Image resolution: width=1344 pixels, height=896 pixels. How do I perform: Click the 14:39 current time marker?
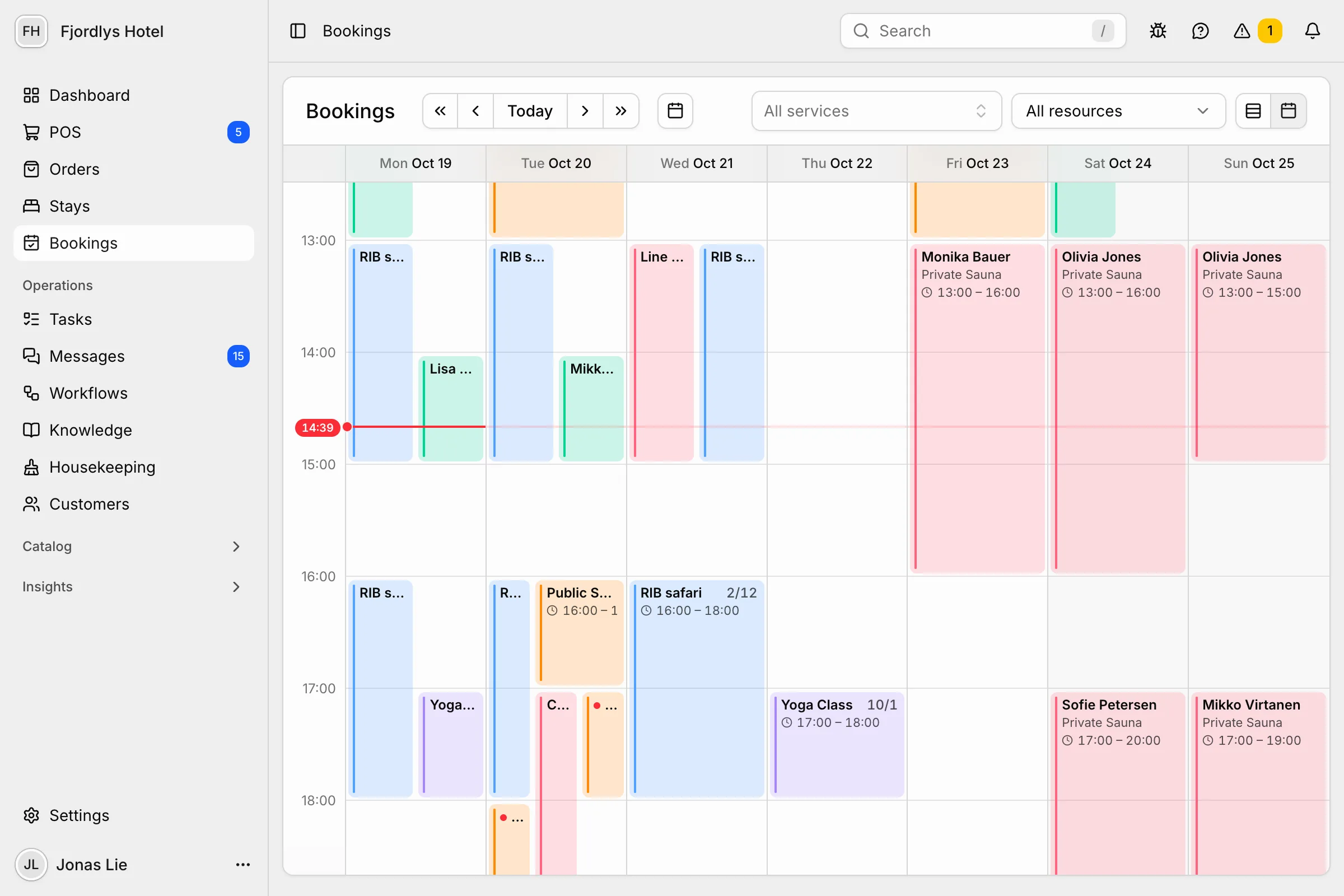click(318, 427)
